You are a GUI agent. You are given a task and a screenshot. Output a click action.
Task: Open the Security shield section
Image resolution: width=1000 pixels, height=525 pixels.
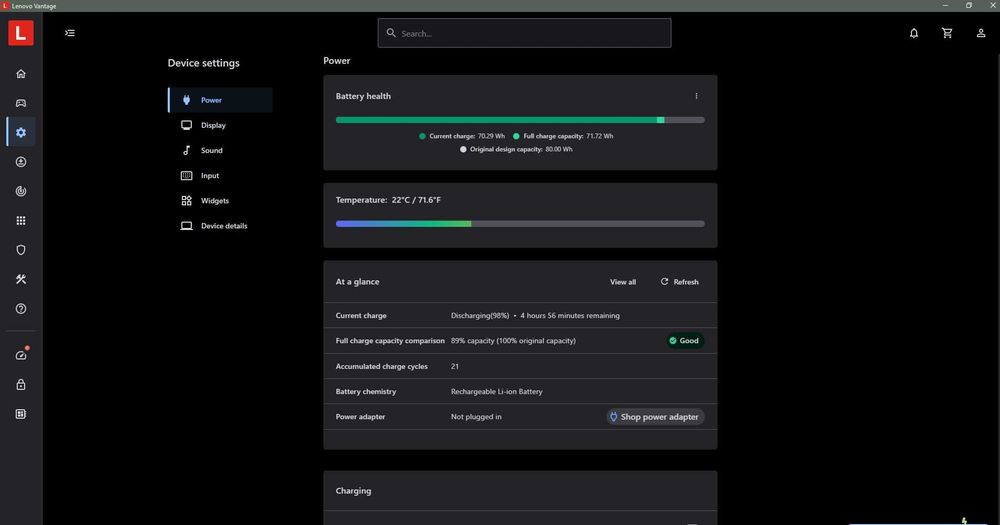21,250
